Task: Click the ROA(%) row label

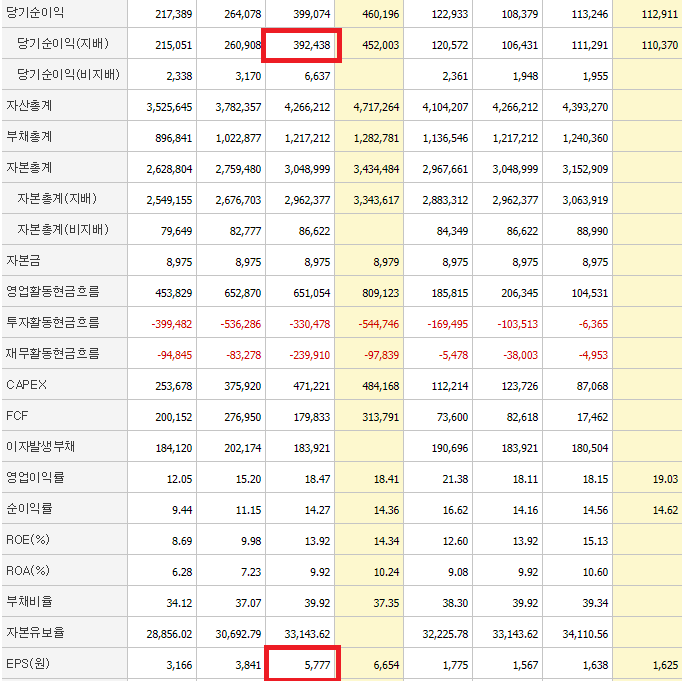Action: (28, 571)
